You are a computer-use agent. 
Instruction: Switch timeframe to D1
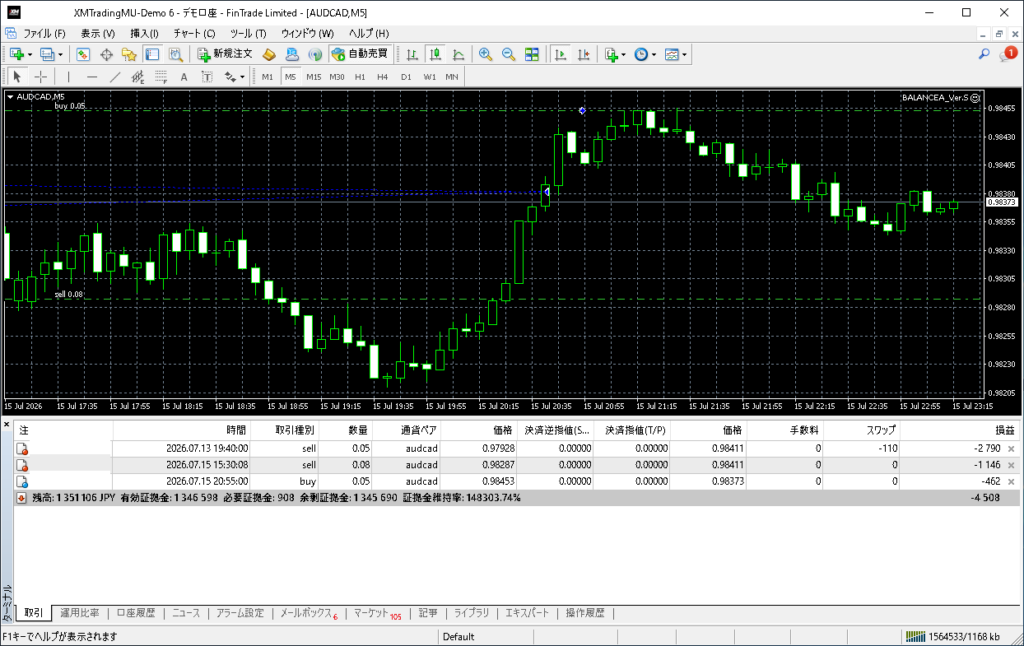tap(406, 77)
